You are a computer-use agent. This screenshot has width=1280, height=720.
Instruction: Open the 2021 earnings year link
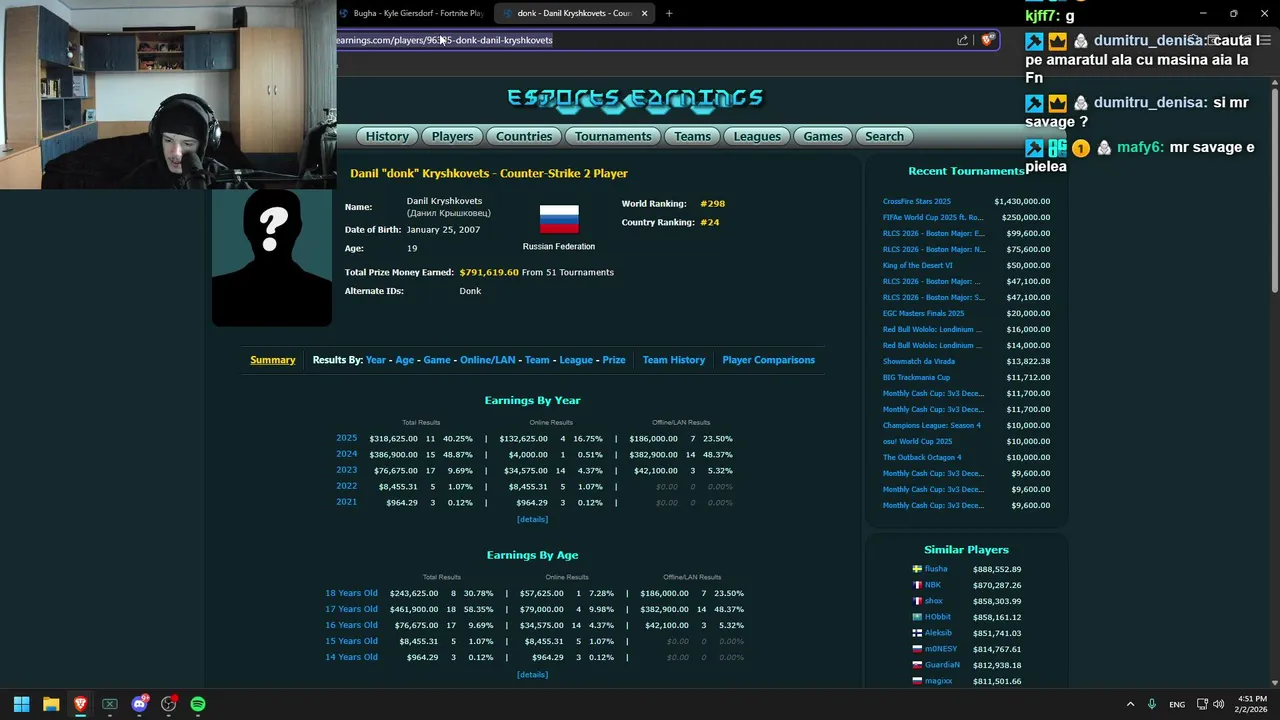click(346, 502)
